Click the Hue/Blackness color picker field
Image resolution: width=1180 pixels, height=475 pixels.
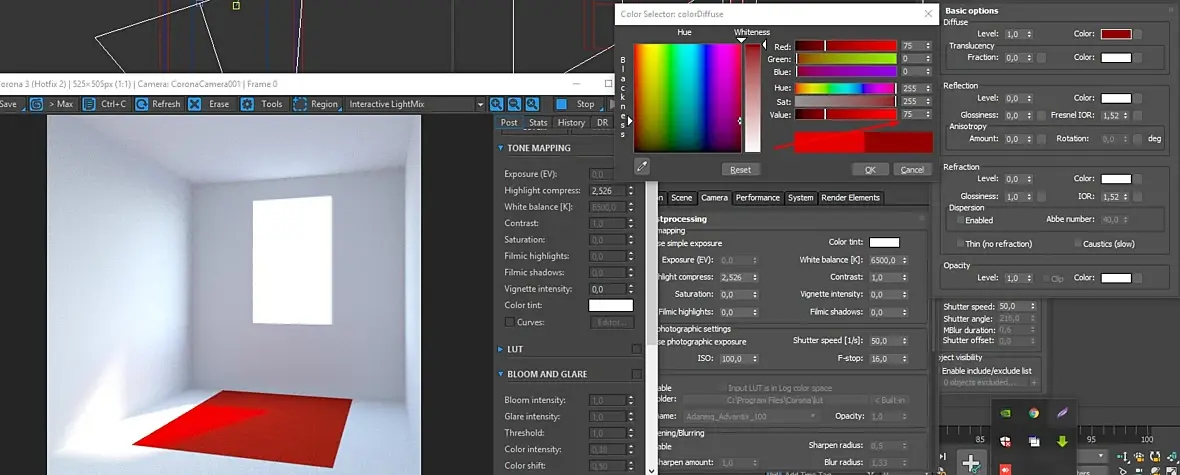[687, 98]
